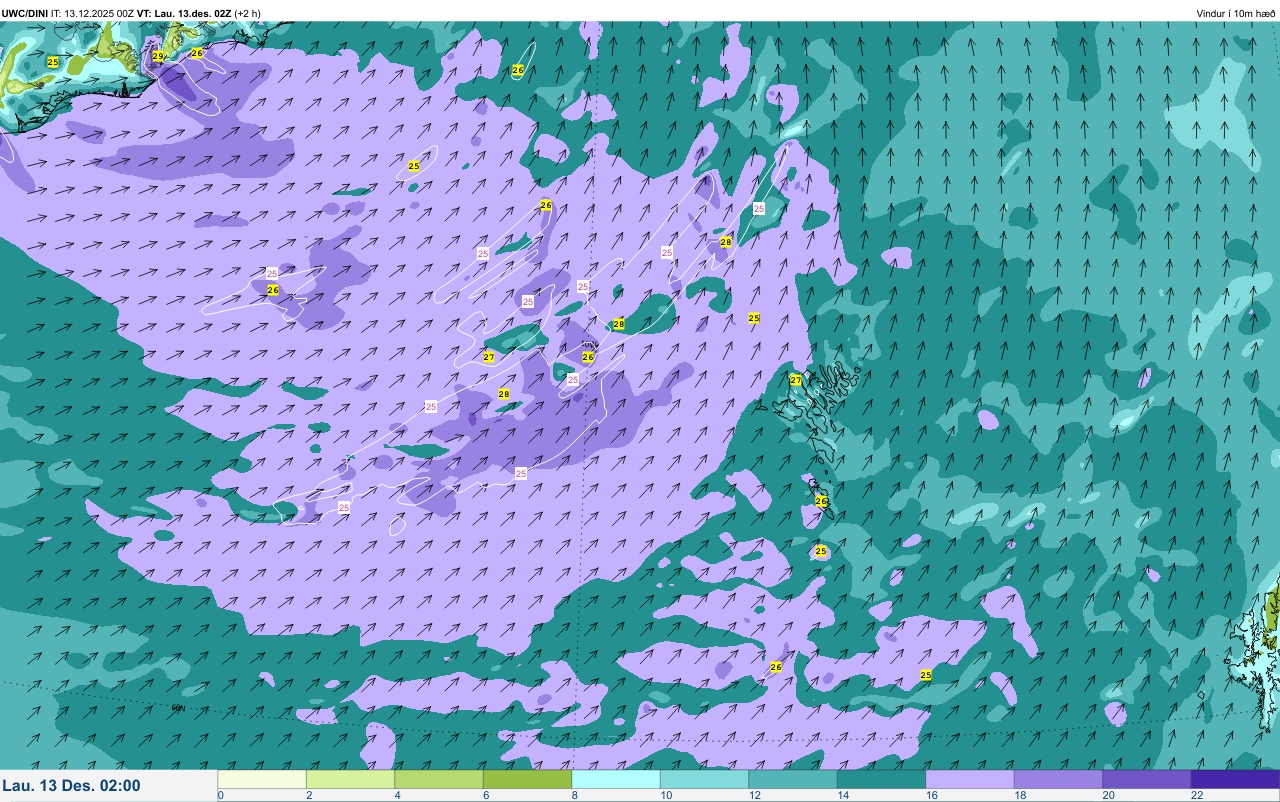Click the legend tick value 20
Screen dimensions: 1280x802
click(x=1108, y=796)
